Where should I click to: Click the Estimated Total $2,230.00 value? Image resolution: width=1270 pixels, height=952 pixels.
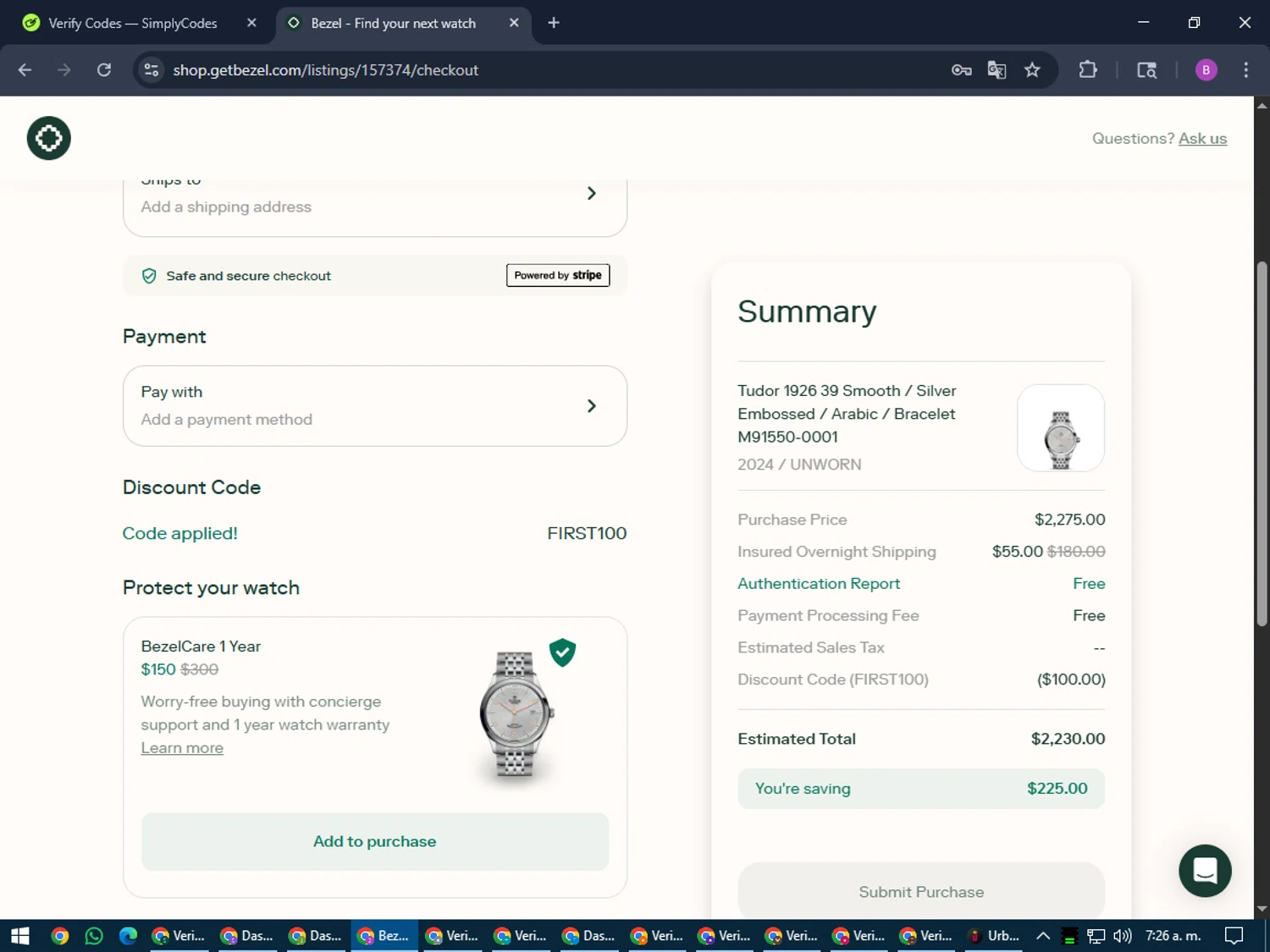[x=1068, y=739]
